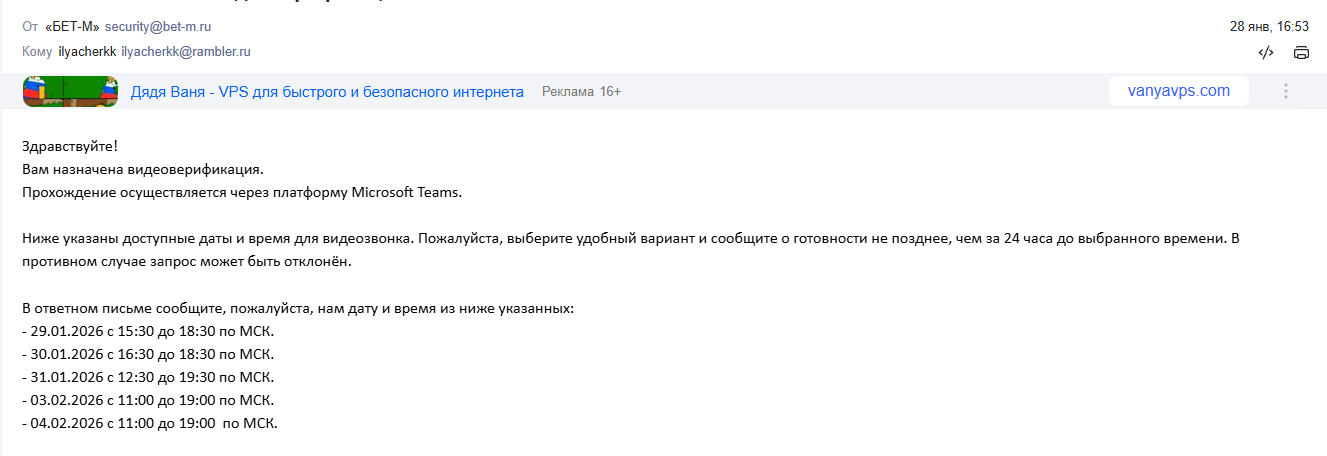
Task: Click sender address security@bet-m.ru
Action: 158,27
